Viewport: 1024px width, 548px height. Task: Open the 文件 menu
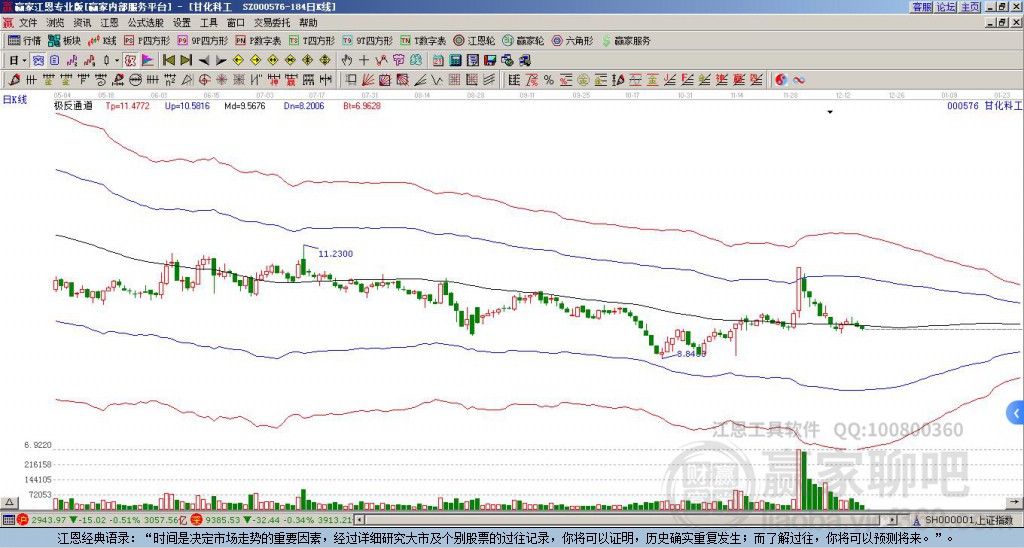(x=28, y=23)
